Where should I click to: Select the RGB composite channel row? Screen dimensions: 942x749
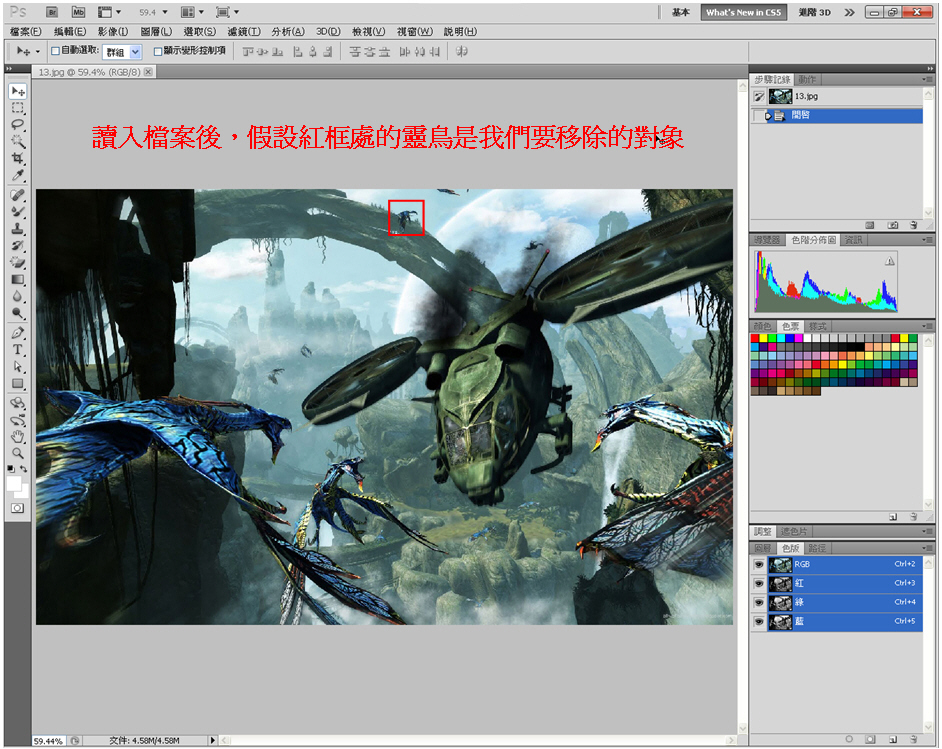coord(845,565)
